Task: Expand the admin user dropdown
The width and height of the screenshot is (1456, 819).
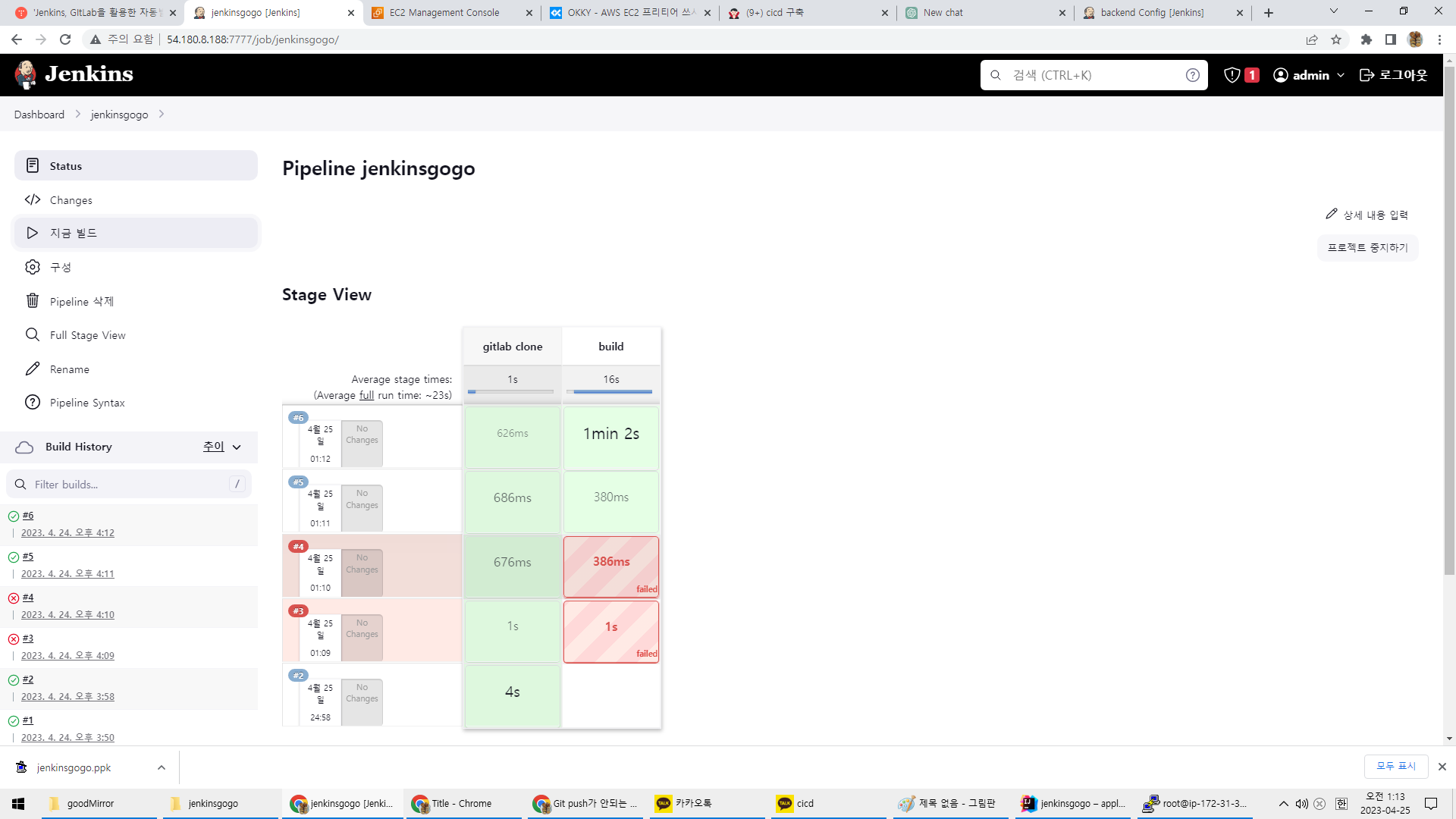Action: [x=1341, y=75]
